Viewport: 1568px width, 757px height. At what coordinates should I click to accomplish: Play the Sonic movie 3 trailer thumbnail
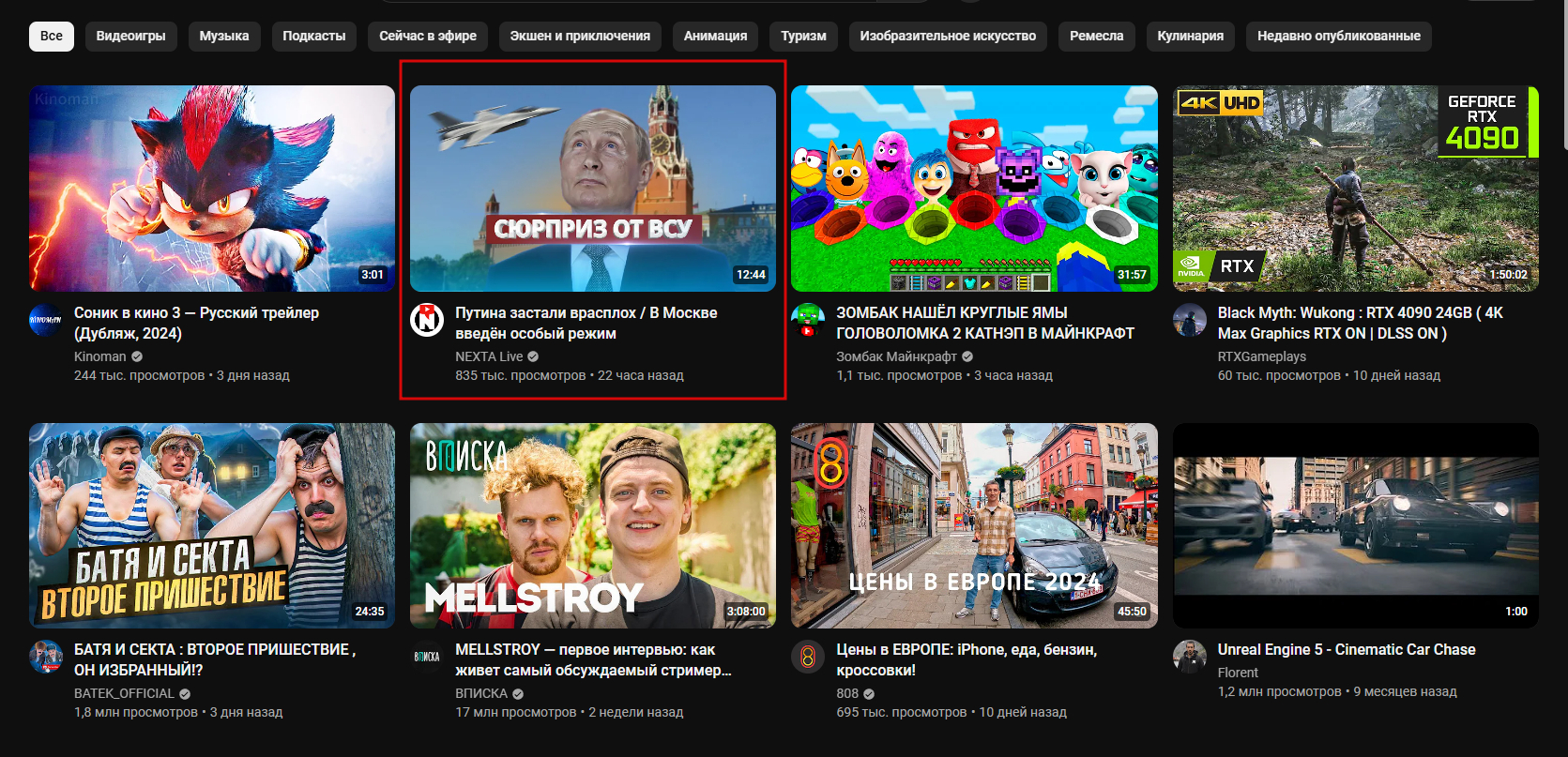212,189
